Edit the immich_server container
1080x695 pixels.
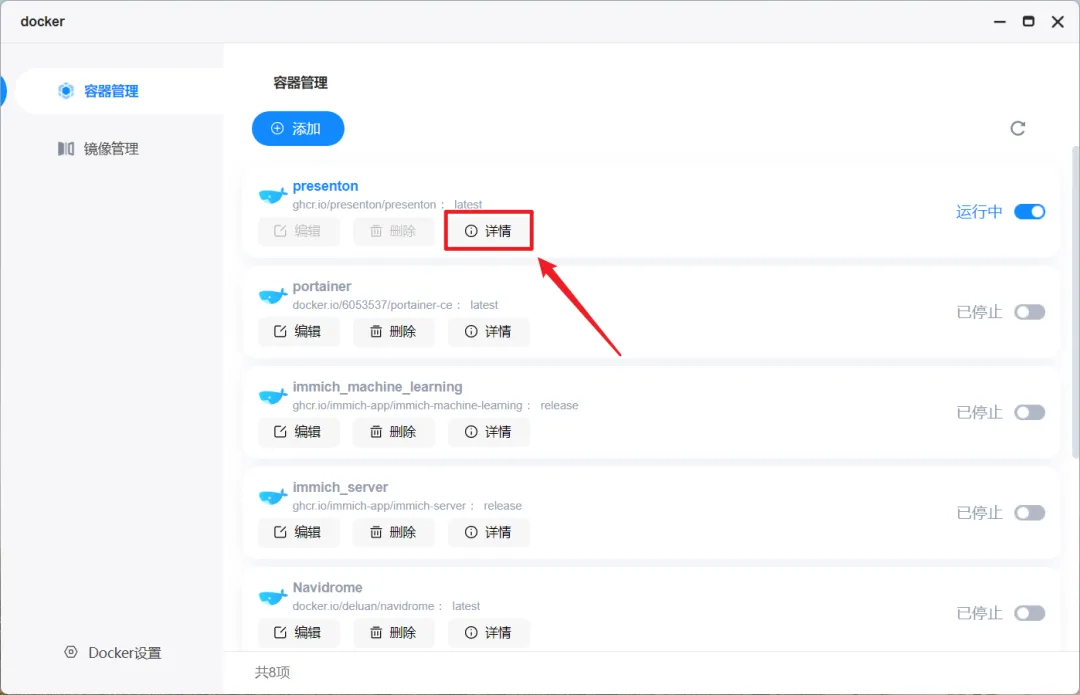pos(298,532)
